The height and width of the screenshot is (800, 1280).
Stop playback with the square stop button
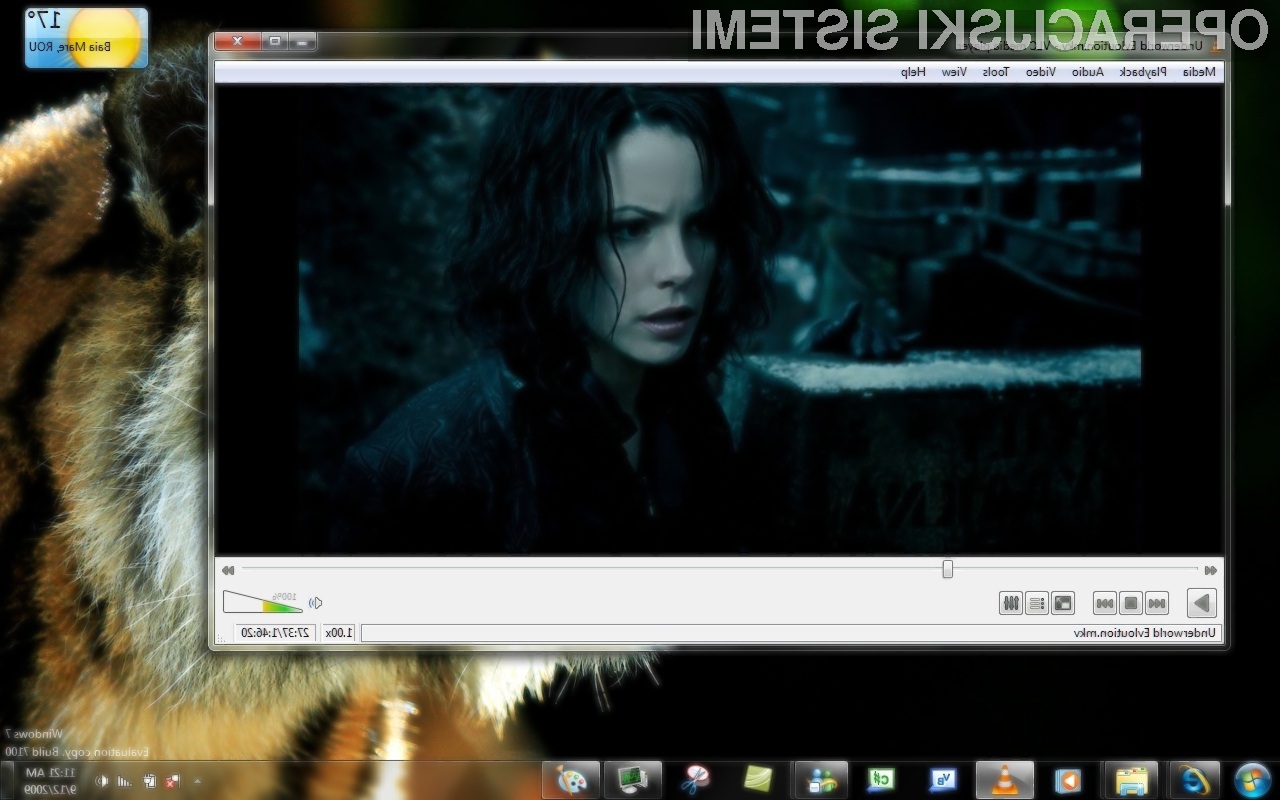[x=1130, y=603]
